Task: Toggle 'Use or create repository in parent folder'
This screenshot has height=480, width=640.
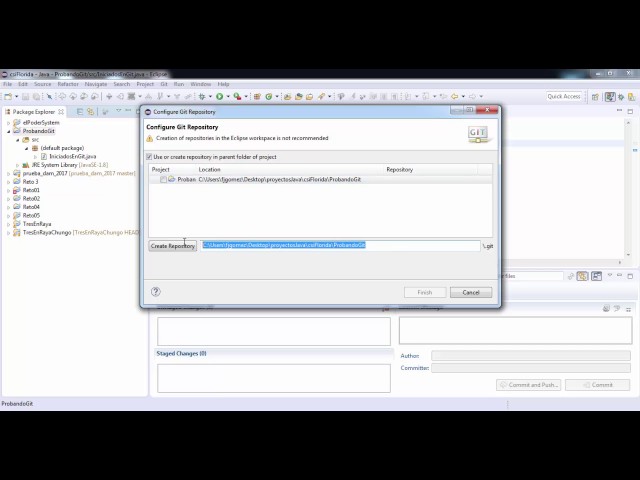Action: tap(149, 157)
